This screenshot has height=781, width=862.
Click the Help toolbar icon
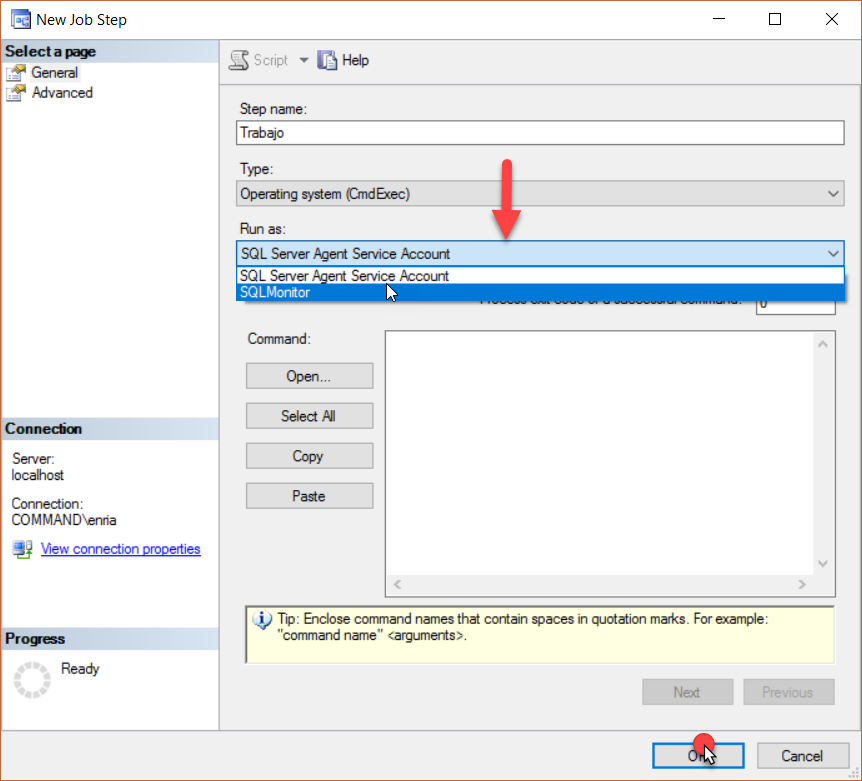328,60
